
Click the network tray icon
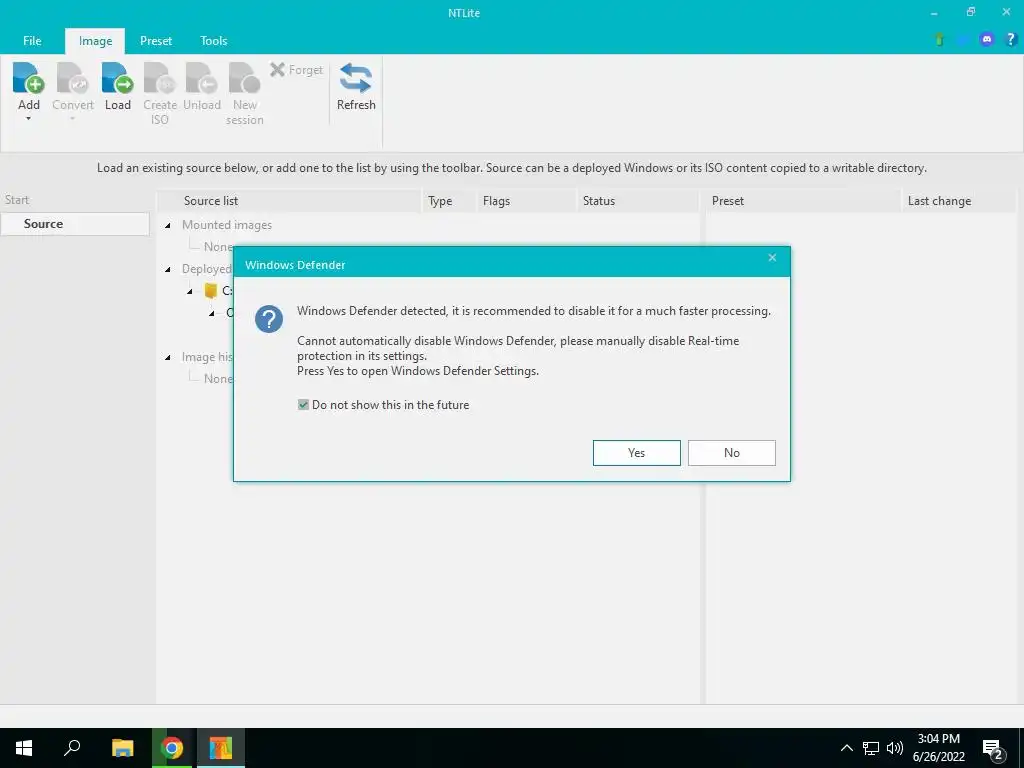[x=871, y=748]
